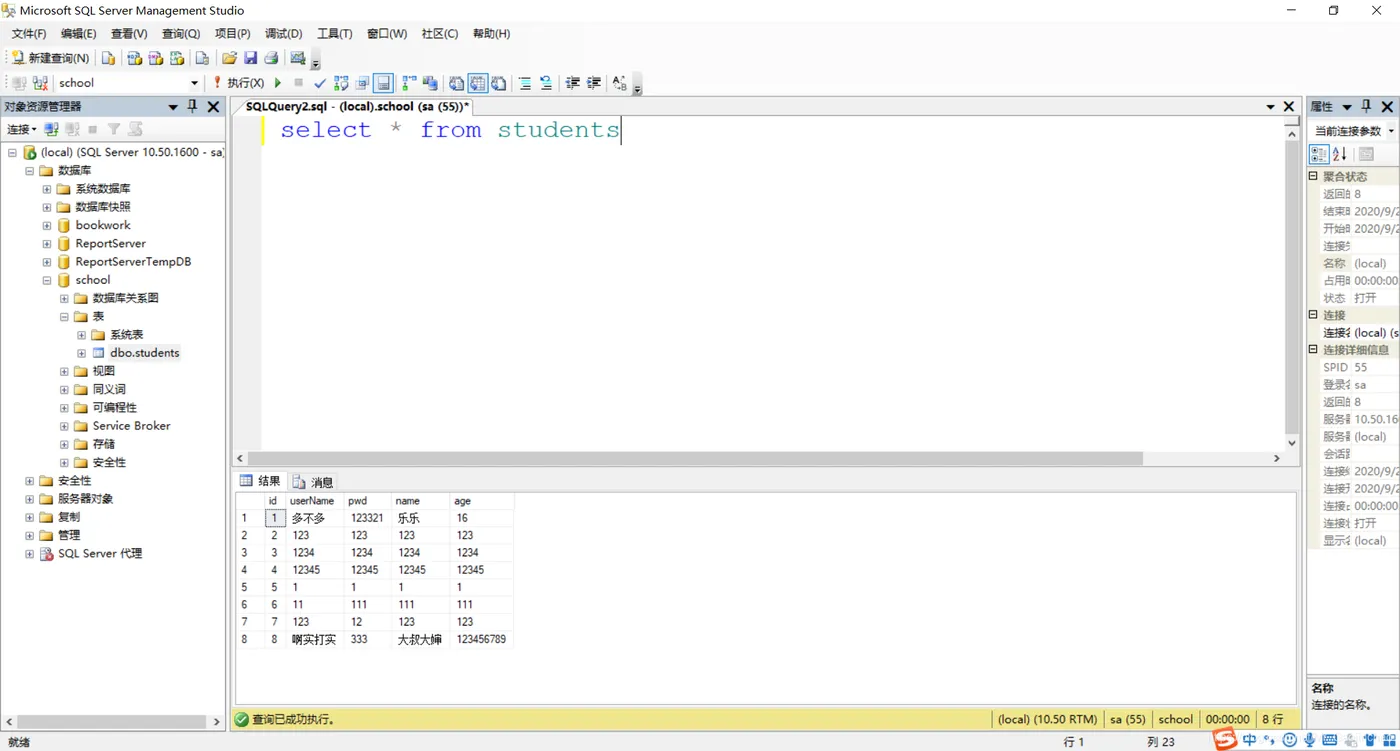Image resolution: width=1400 pixels, height=751 pixels.
Task: Open the 编辑(E) menu
Action: pyautogui.click(x=79, y=33)
